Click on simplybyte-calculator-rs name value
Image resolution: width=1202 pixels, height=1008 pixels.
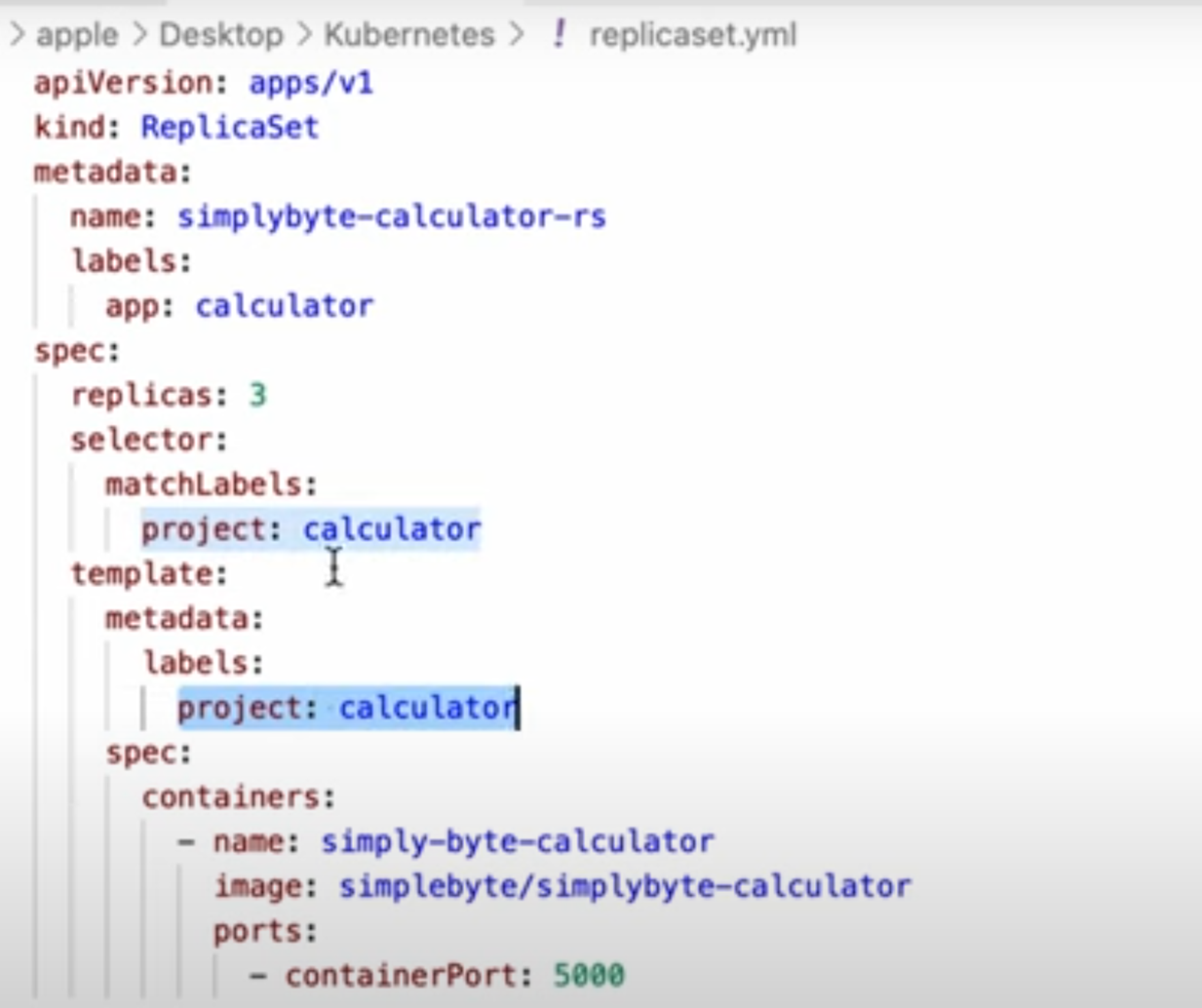tap(391, 216)
